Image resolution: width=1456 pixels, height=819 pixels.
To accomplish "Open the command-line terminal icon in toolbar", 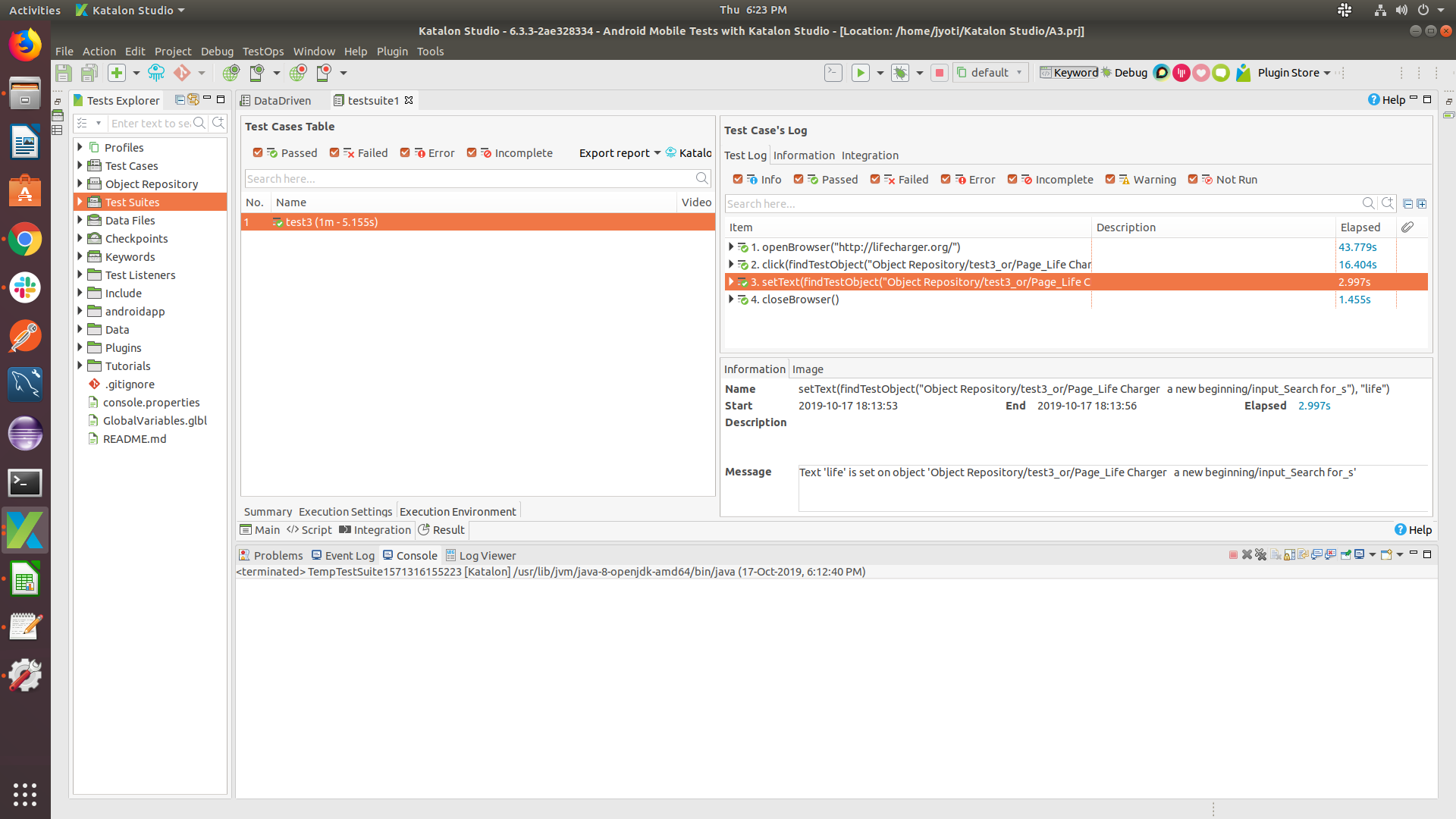I will pyautogui.click(x=833, y=73).
